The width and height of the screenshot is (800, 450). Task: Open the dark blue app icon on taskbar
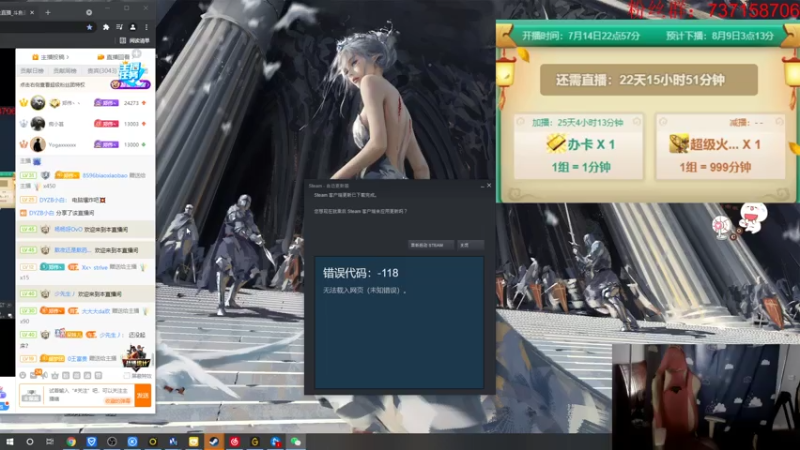(173, 441)
